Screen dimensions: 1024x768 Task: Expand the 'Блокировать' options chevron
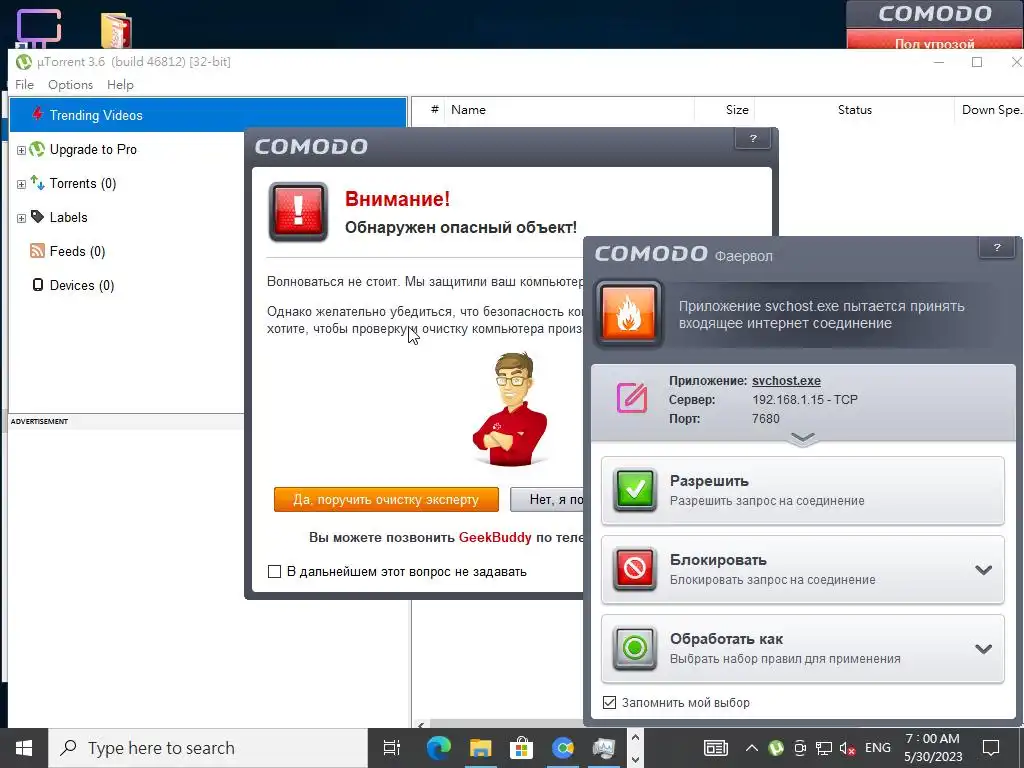pos(984,570)
